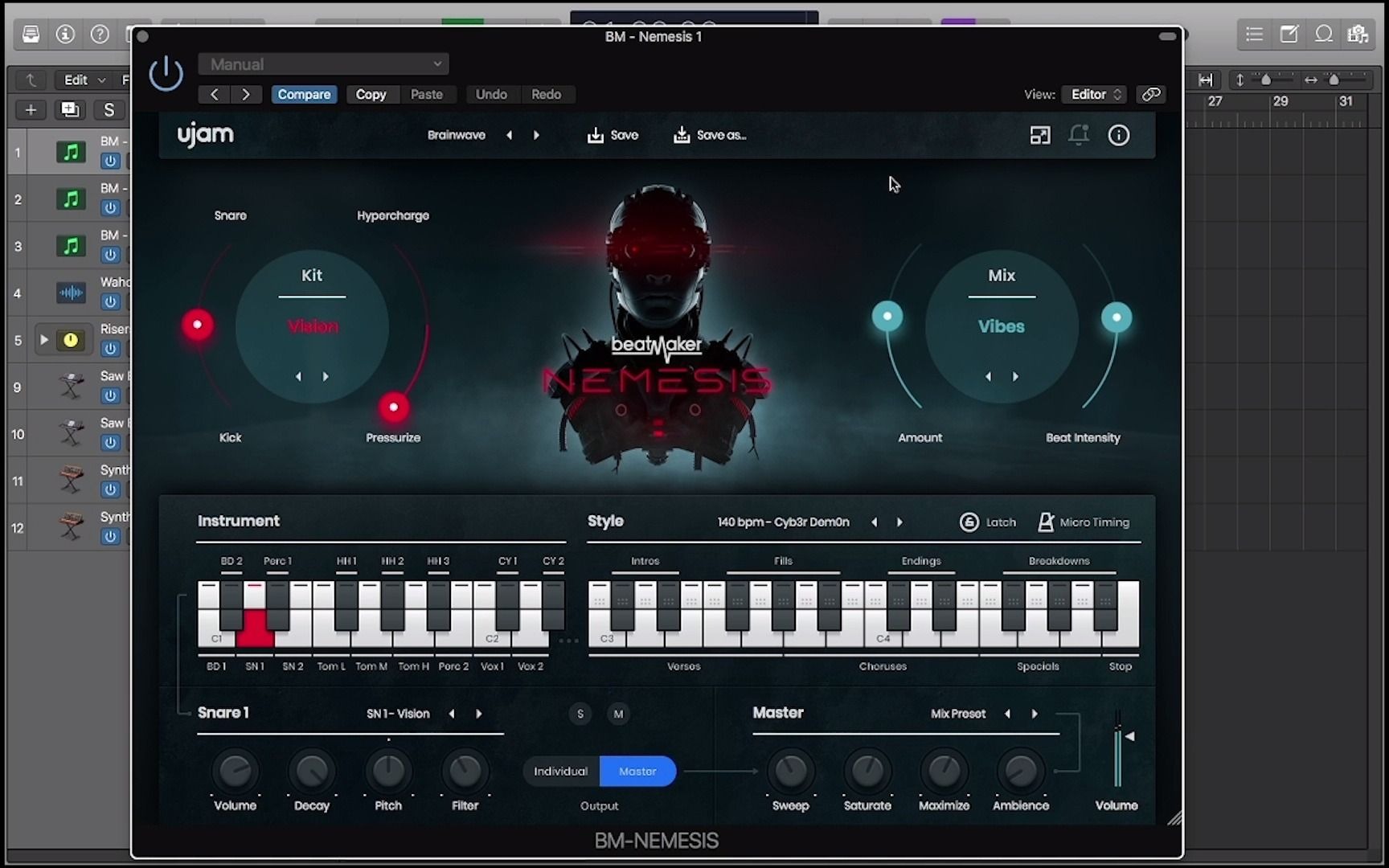Image resolution: width=1389 pixels, height=868 pixels.
Task: Select previous Style left of Latch
Action: click(x=875, y=522)
